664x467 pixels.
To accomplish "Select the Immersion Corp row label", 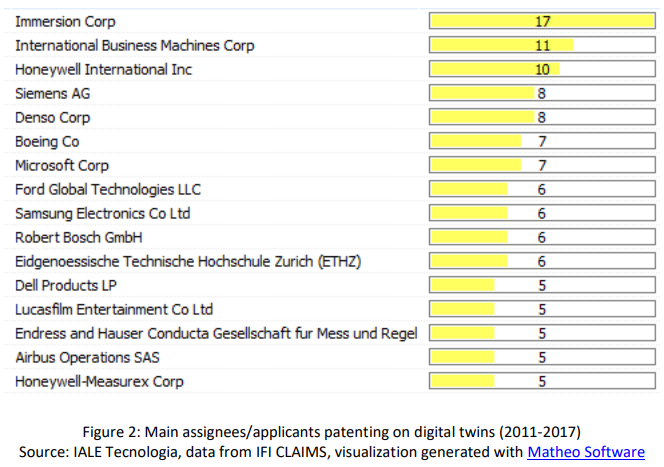I will click(65, 22).
